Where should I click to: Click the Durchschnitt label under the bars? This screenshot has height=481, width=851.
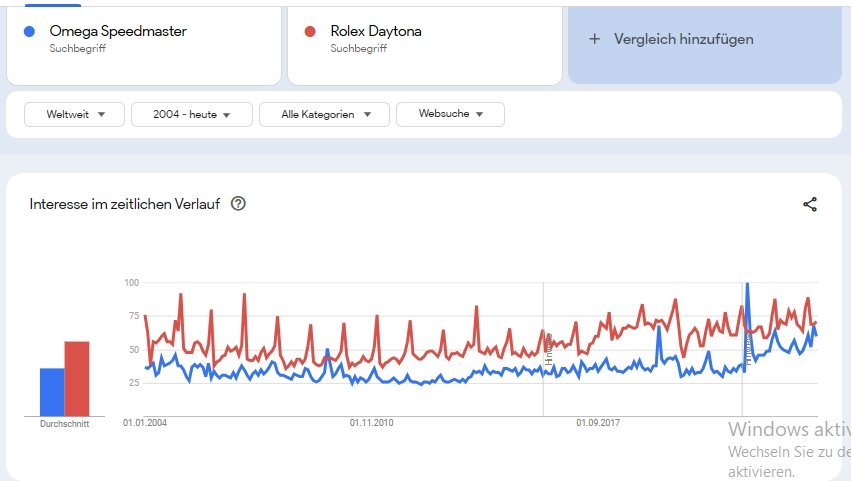coord(64,424)
